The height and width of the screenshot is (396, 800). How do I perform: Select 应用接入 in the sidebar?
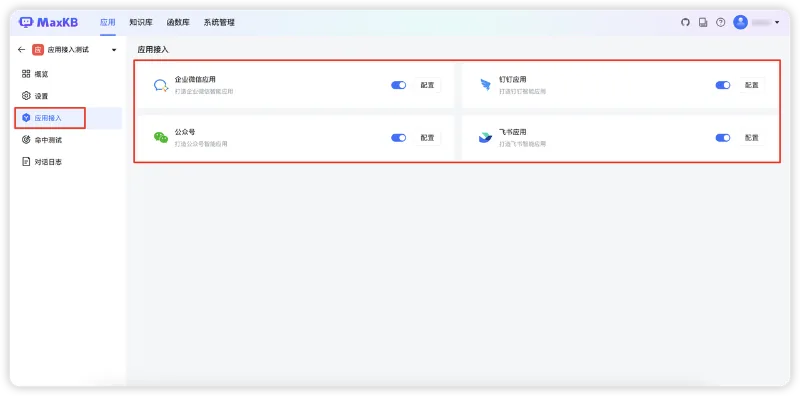tap(68, 118)
